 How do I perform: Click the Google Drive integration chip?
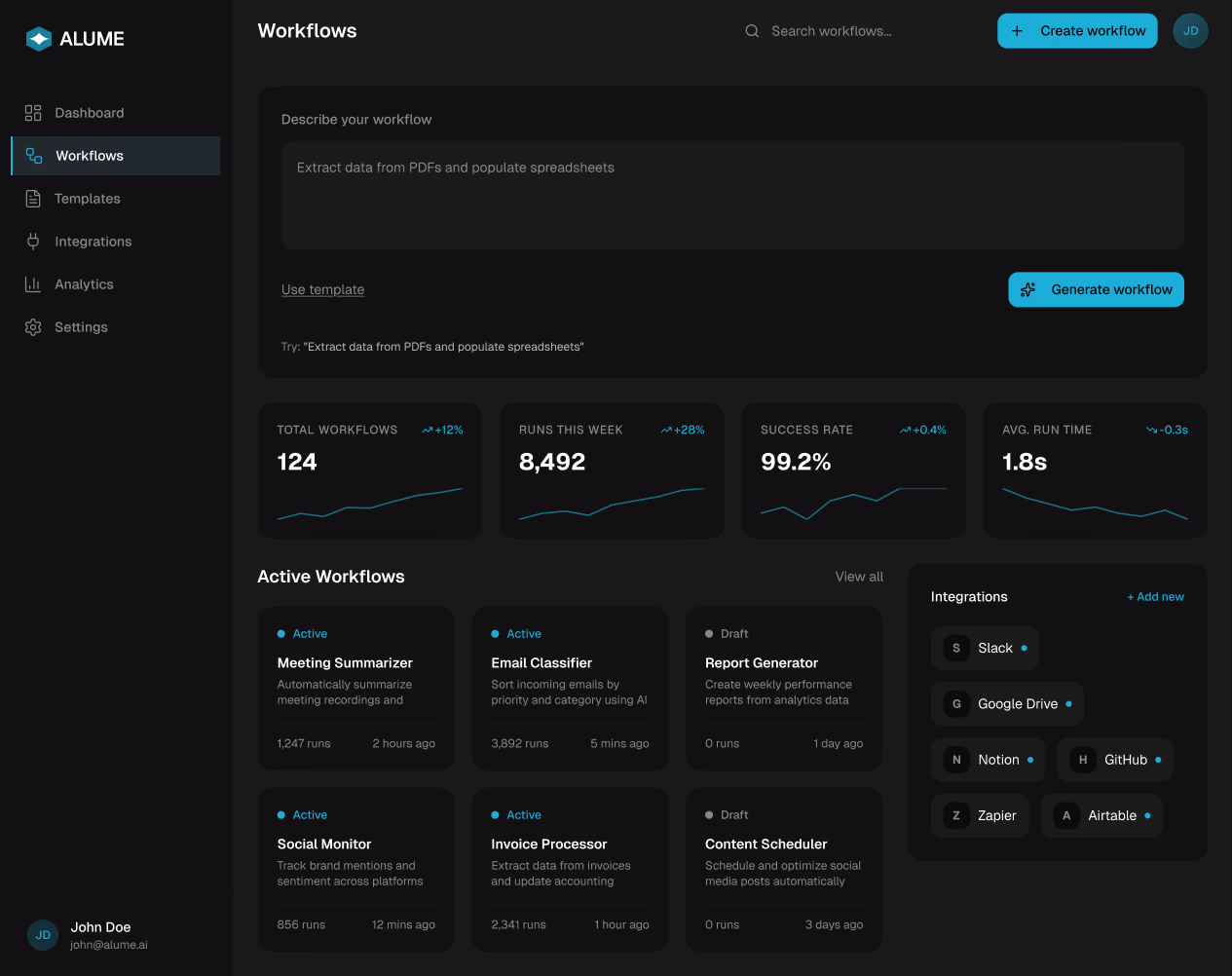pyautogui.click(x=1007, y=704)
